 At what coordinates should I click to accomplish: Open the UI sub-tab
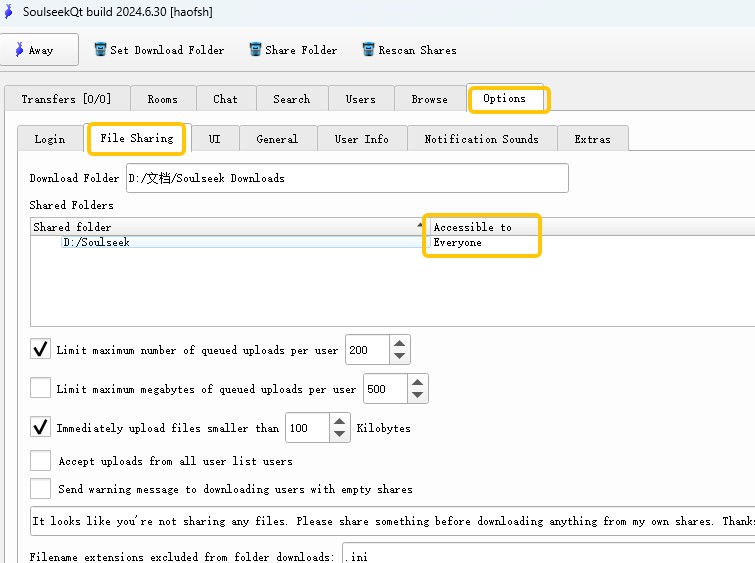[x=215, y=139]
